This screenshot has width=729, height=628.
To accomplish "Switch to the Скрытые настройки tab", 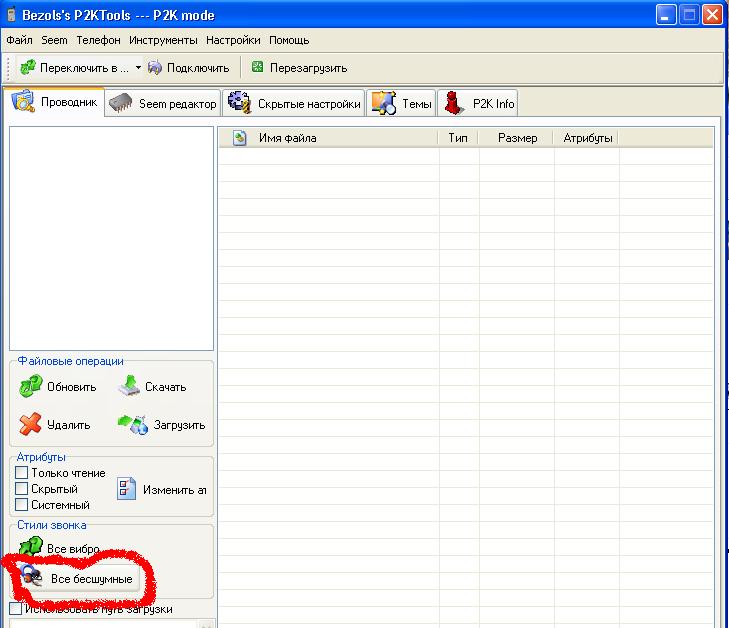I will pos(294,104).
